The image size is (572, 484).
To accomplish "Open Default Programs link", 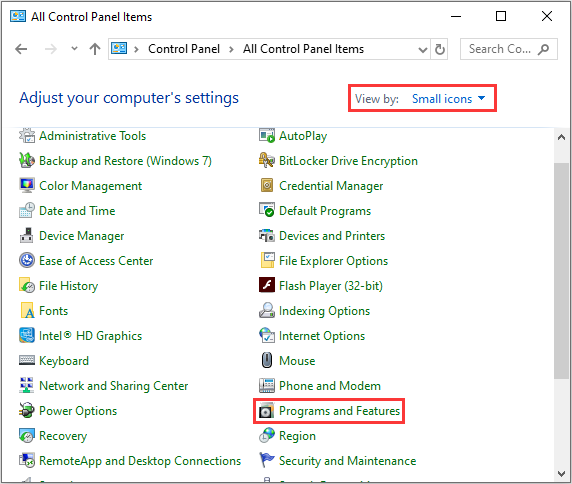I will click(325, 211).
